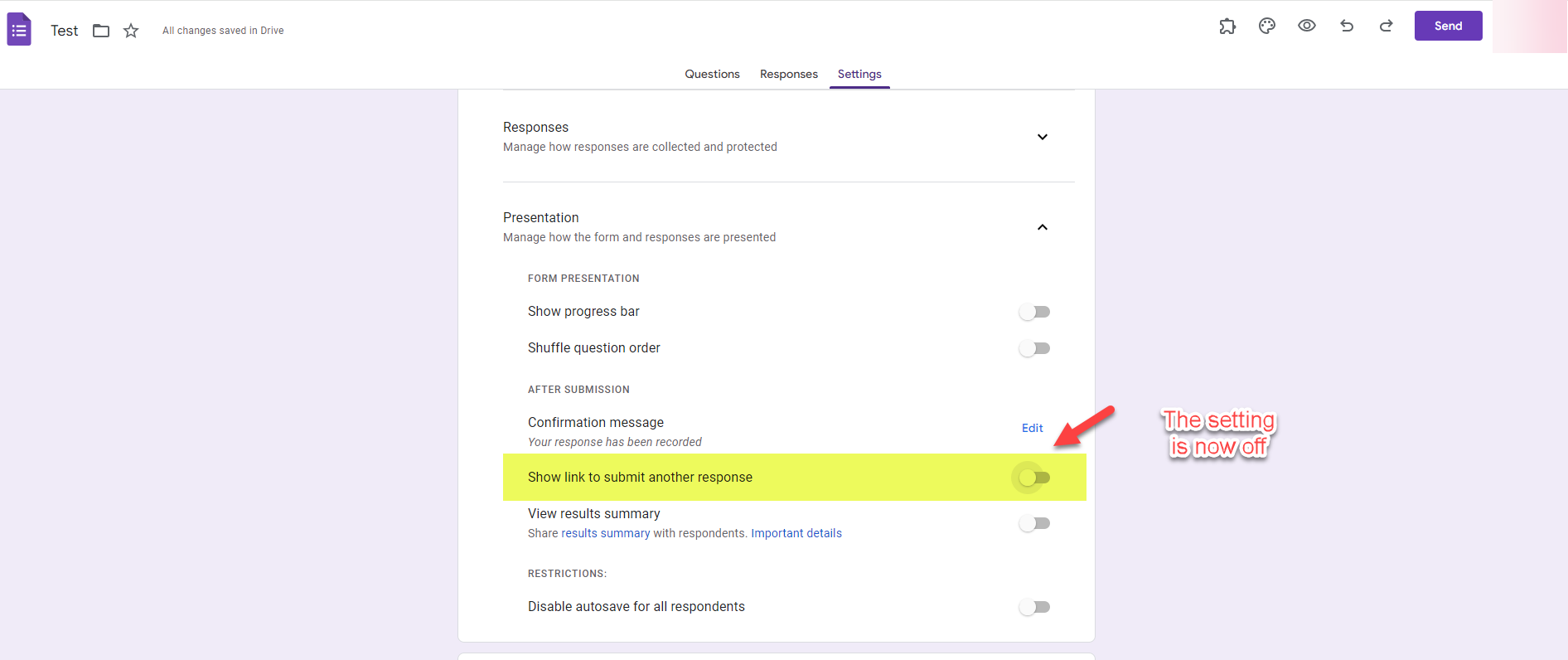Click the redo arrow icon

pyautogui.click(x=1387, y=26)
